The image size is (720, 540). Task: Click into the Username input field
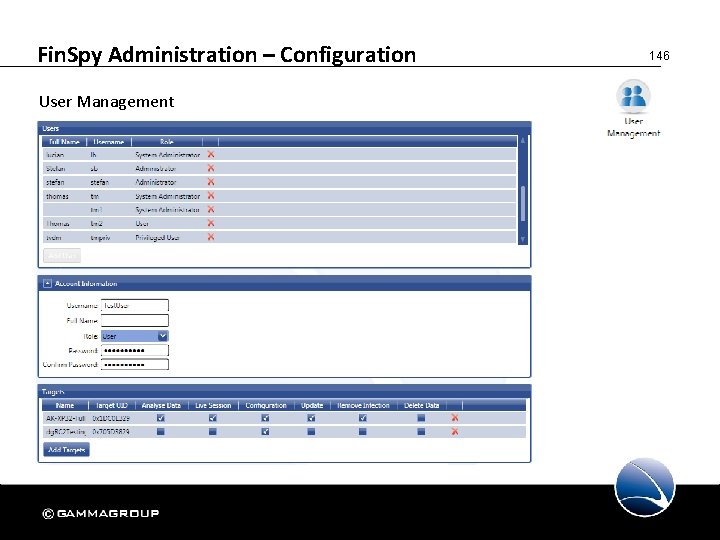point(135,305)
